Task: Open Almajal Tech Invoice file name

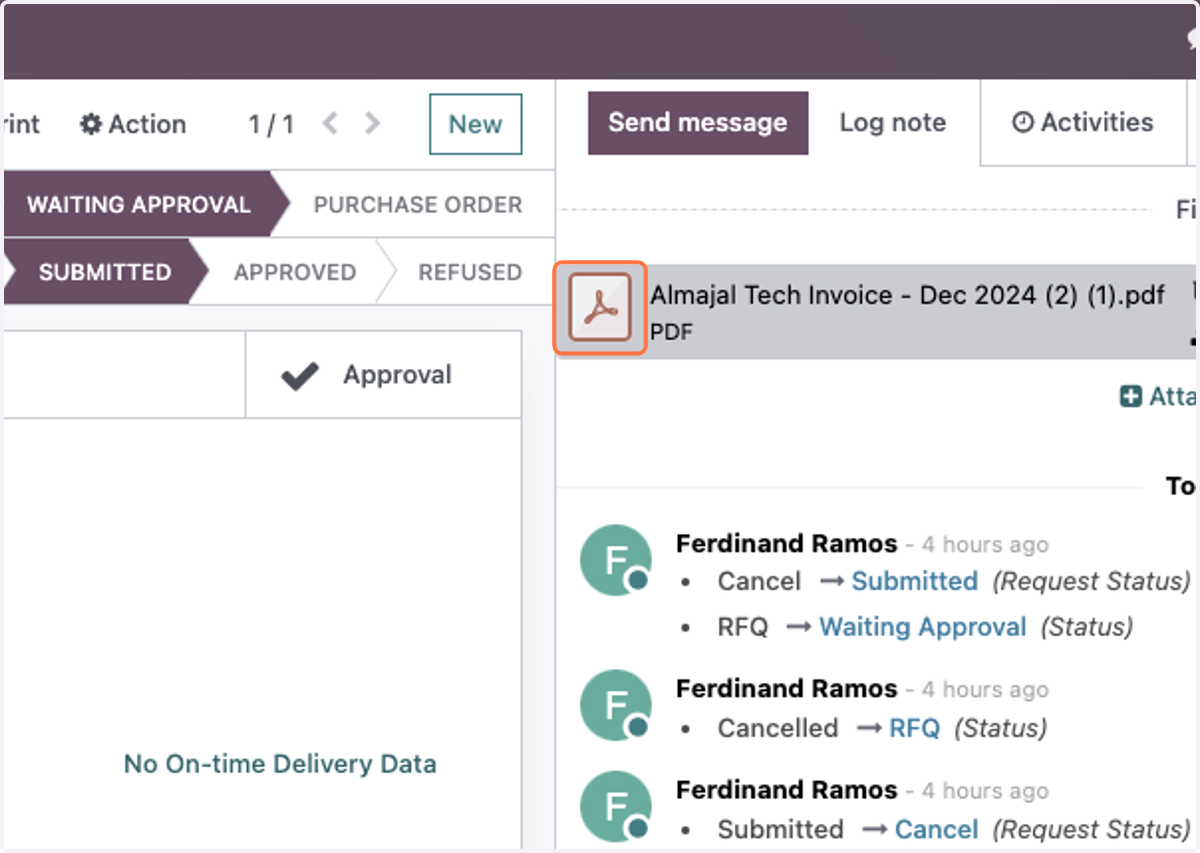Action: [x=907, y=295]
